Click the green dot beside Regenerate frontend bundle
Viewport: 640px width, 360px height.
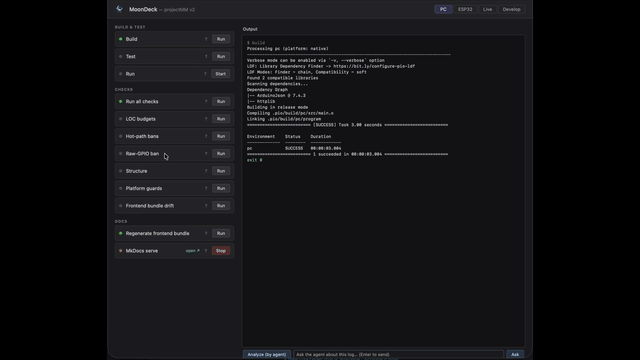click(x=120, y=233)
